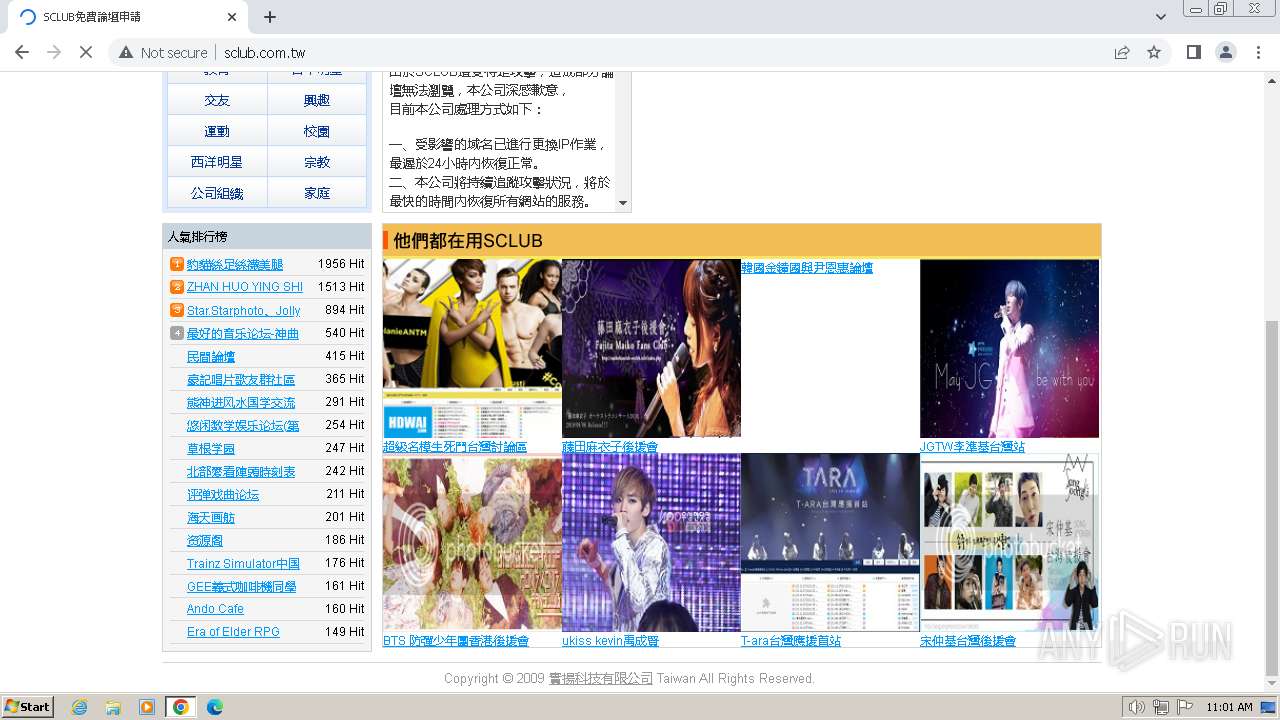The height and width of the screenshot is (720, 1280).
Task: Open the 宋仲基 photo collage thumbnail
Action: pyautogui.click(x=1009, y=543)
